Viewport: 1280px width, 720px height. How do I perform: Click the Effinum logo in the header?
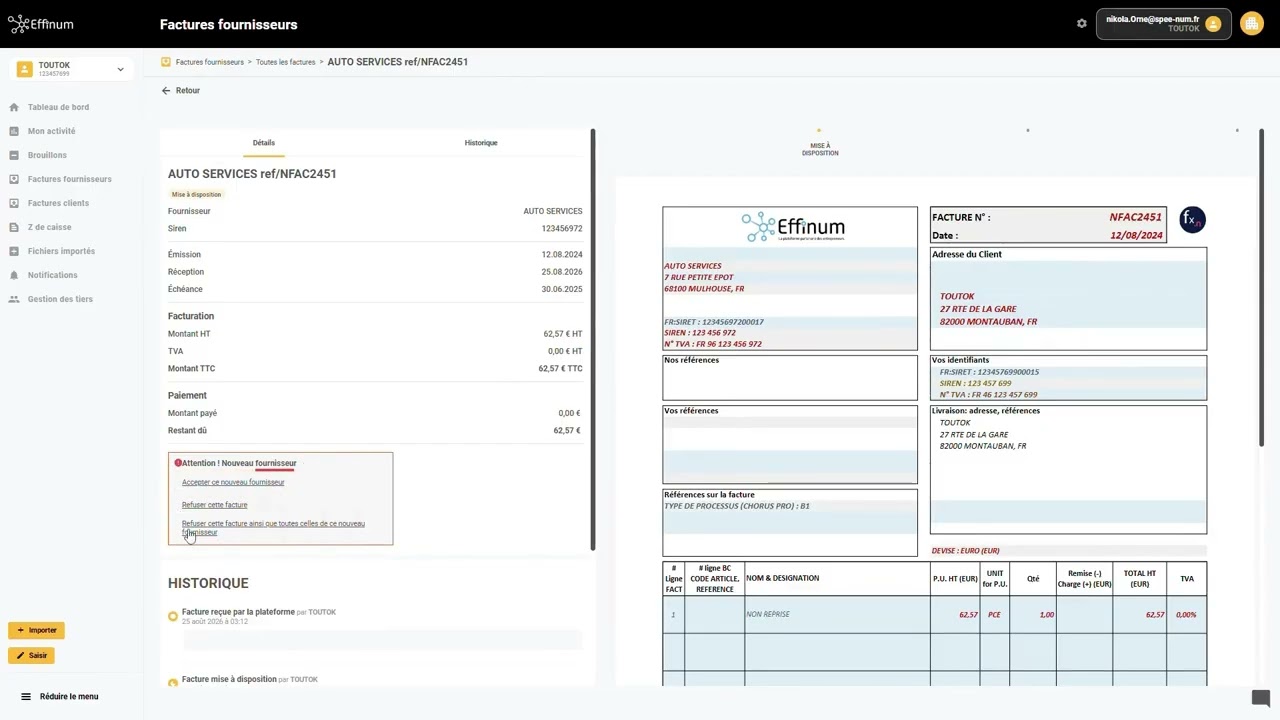pos(40,24)
